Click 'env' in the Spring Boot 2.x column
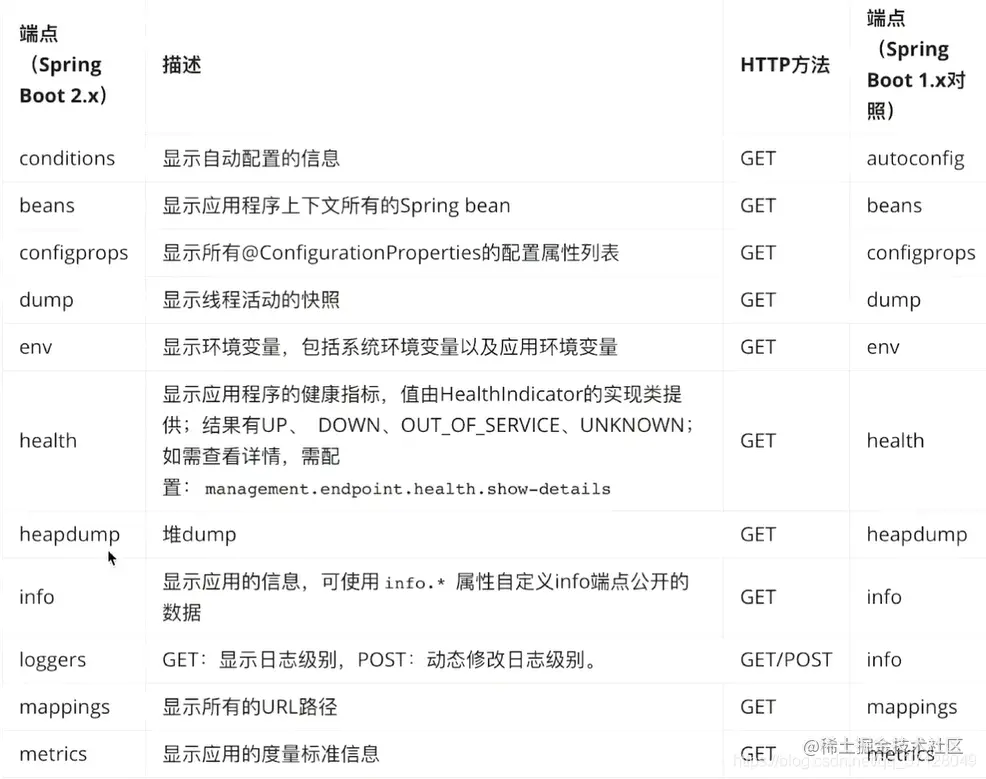The height and width of the screenshot is (779, 986). (36, 347)
